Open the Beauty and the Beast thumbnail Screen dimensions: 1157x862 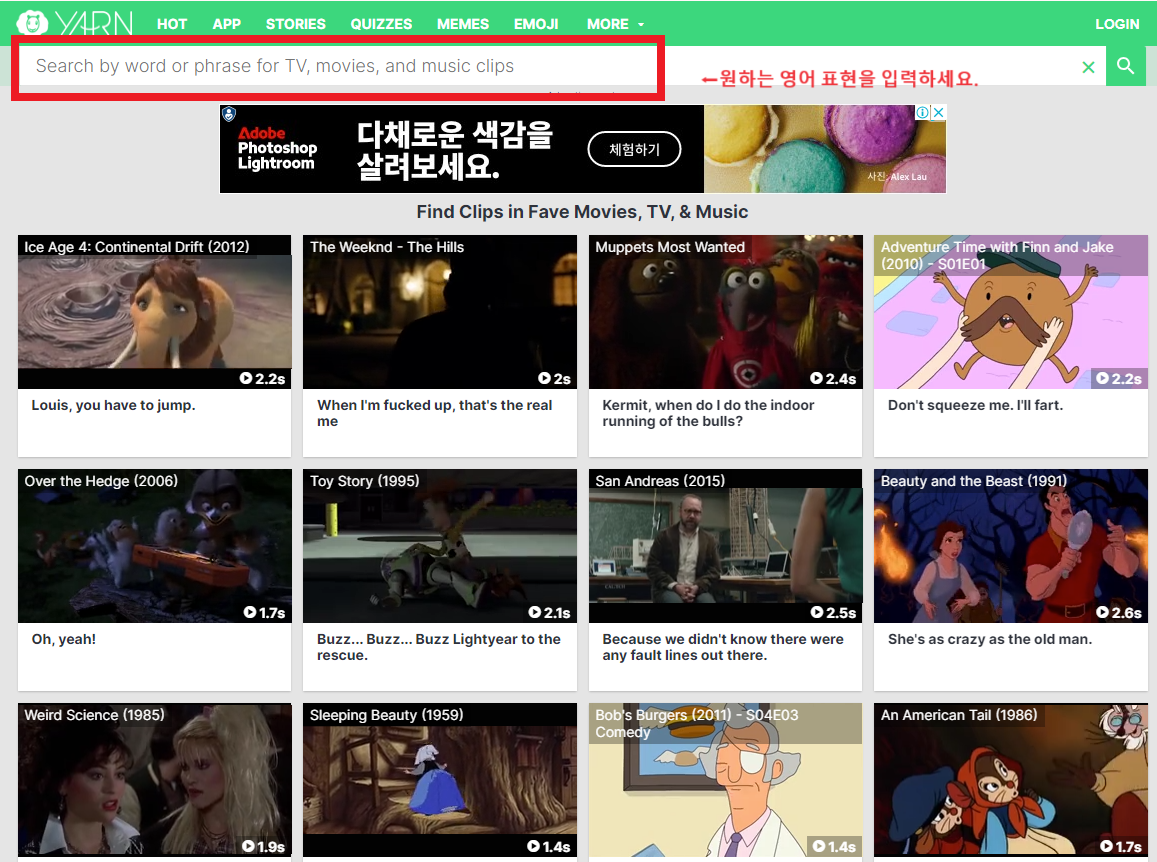1011,545
